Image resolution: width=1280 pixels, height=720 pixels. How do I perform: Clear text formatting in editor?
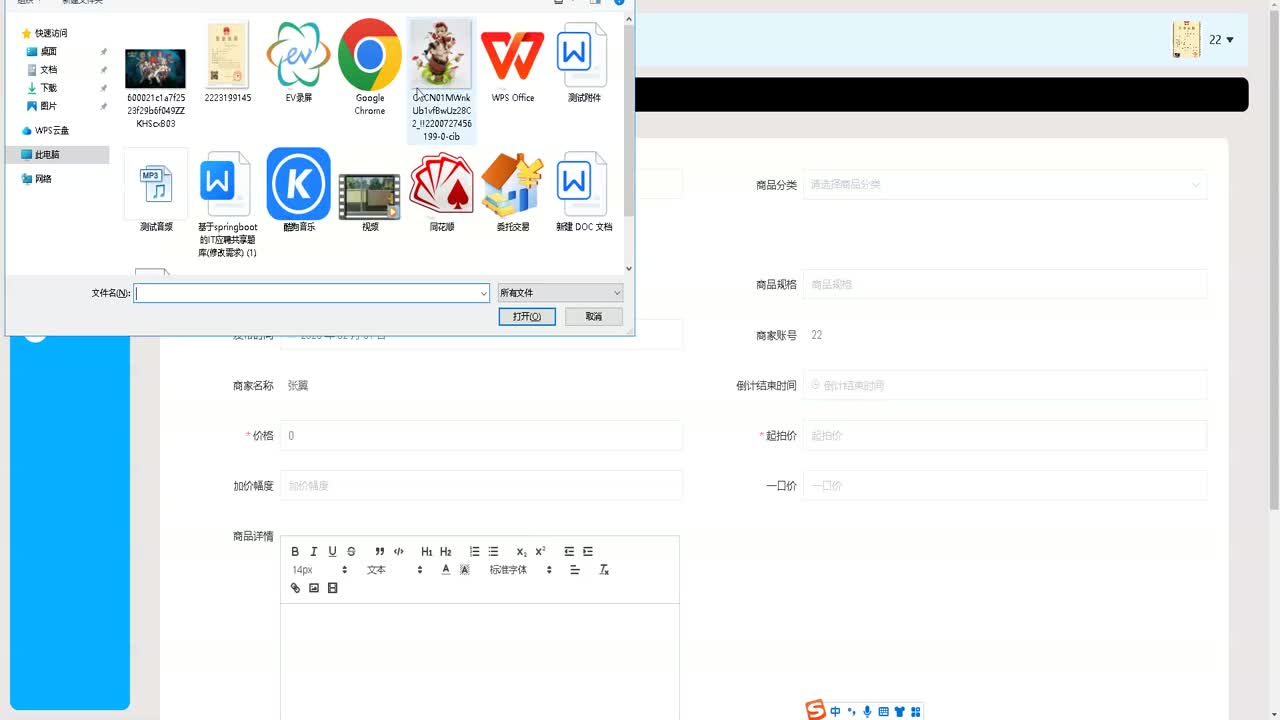coord(604,570)
